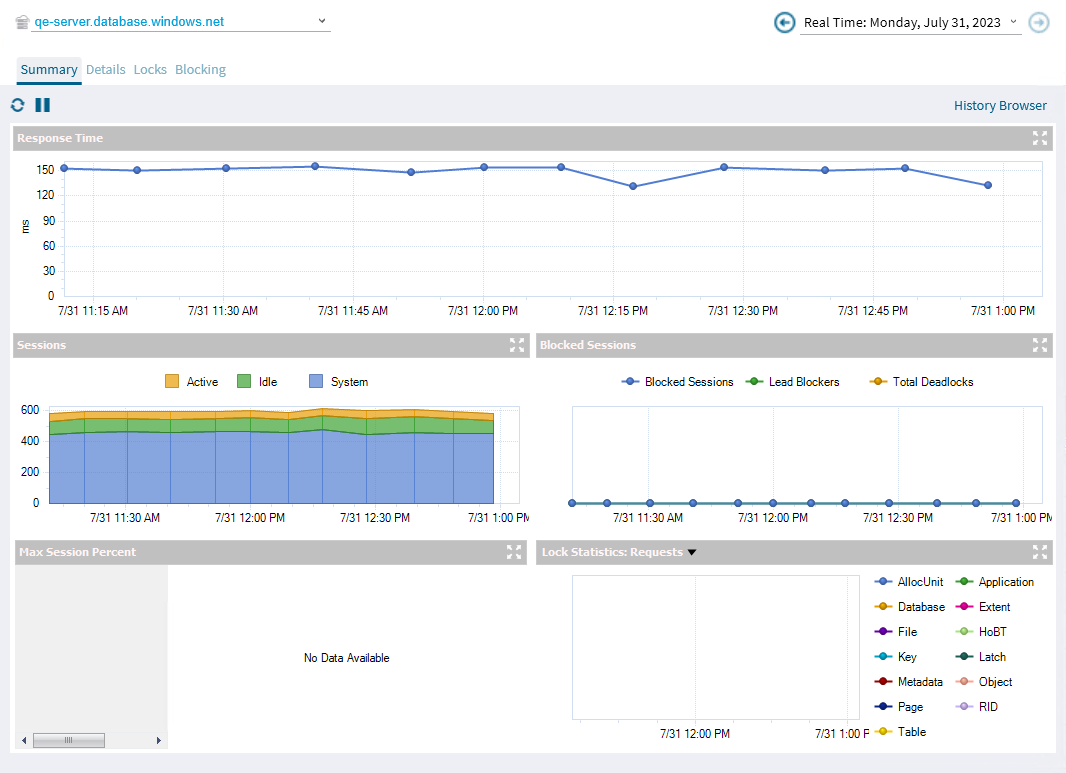The image size is (1066, 773).
Task: Expand the Sessions panel to full view
Action: [517, 345]
